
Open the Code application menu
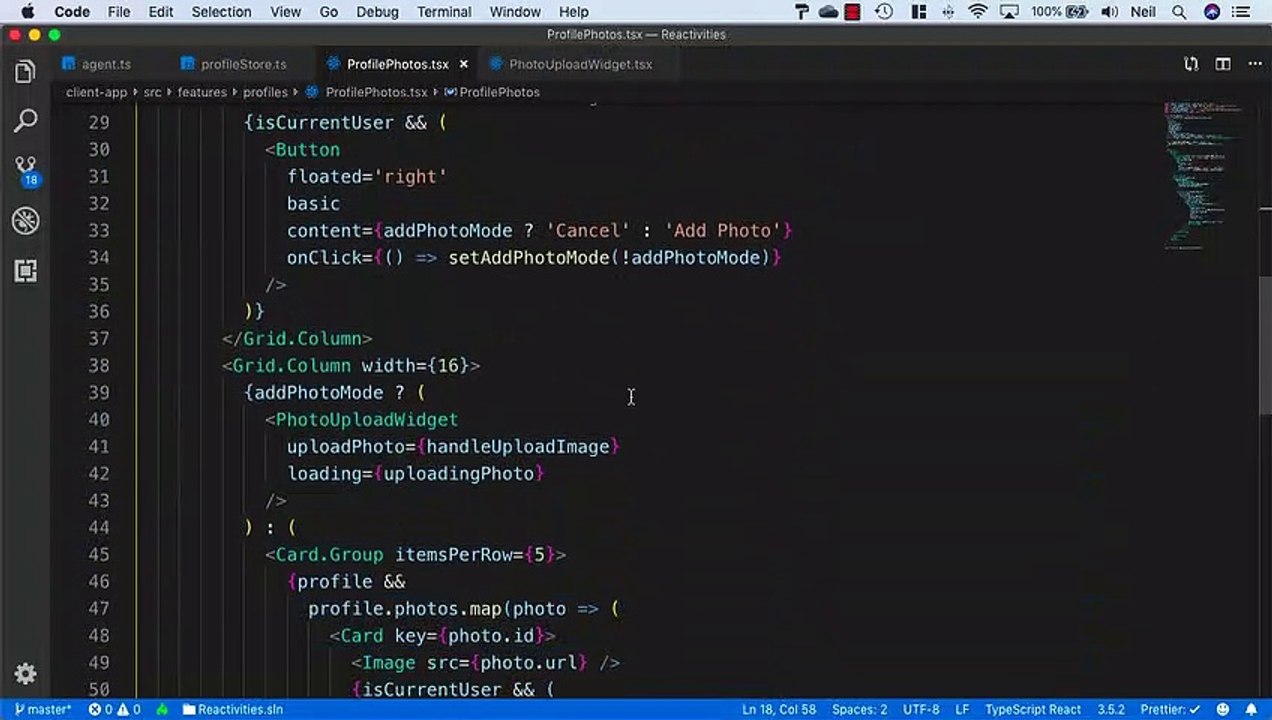click(x=72, y=12)
